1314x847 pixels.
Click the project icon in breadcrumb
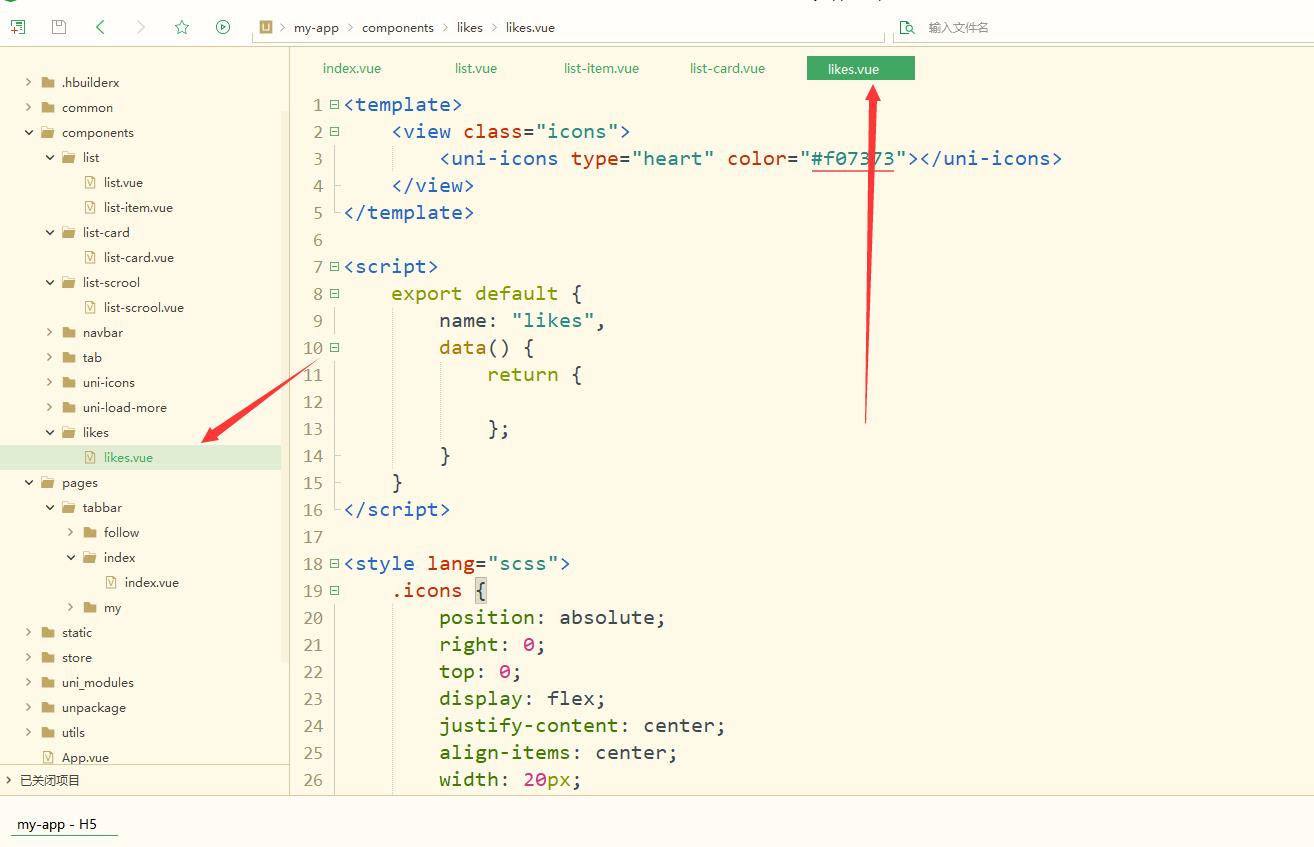tap(266, 27)
